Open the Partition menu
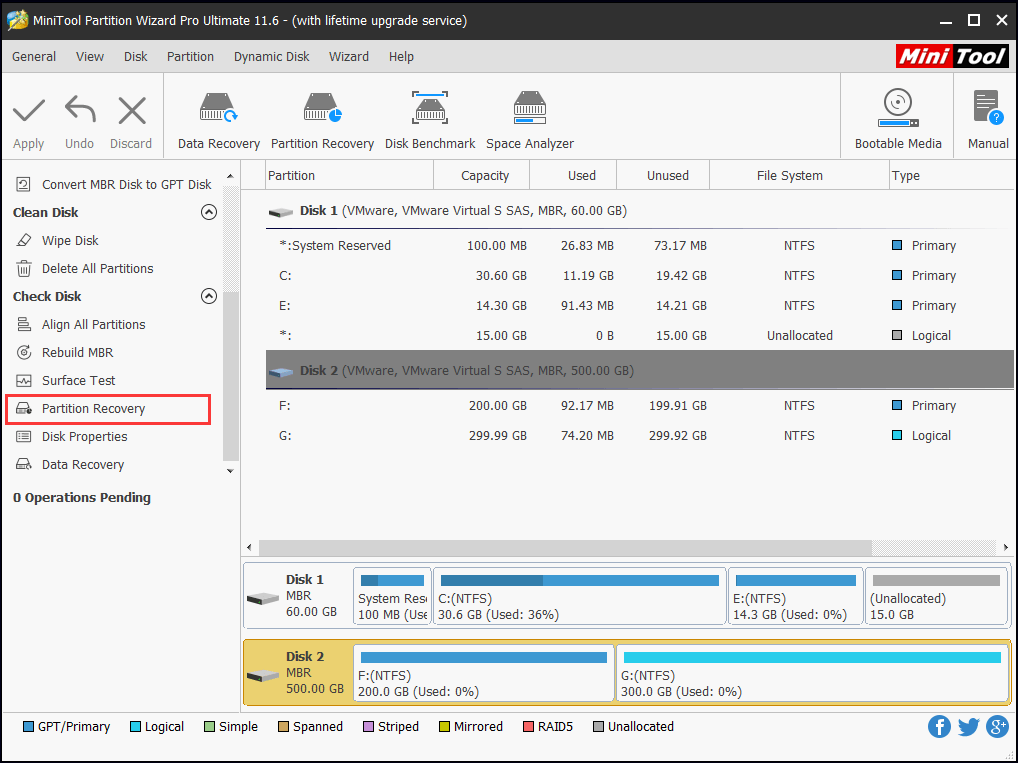Image resolution: width=1018 pixels, height=763 pixels. coord(190,56)
